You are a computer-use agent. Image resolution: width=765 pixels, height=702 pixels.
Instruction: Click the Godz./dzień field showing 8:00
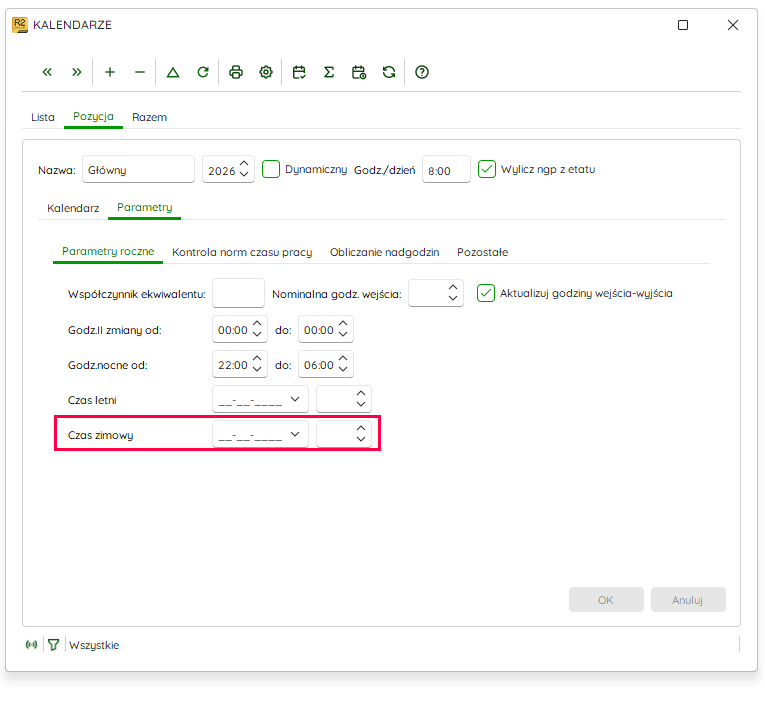[x=446, y=169]
